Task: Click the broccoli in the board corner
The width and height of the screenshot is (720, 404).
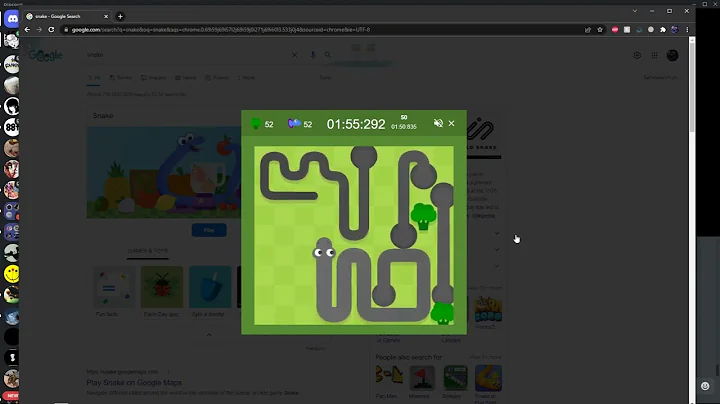Action: pos(443,313)
